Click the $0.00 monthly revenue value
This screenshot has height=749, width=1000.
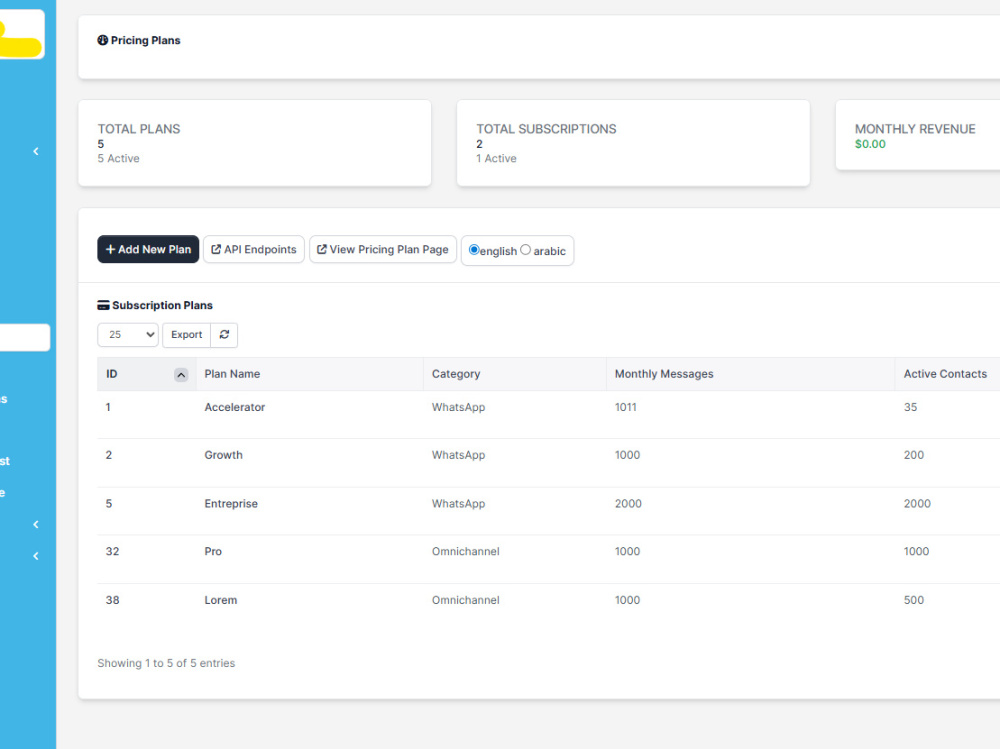point(870,144)
